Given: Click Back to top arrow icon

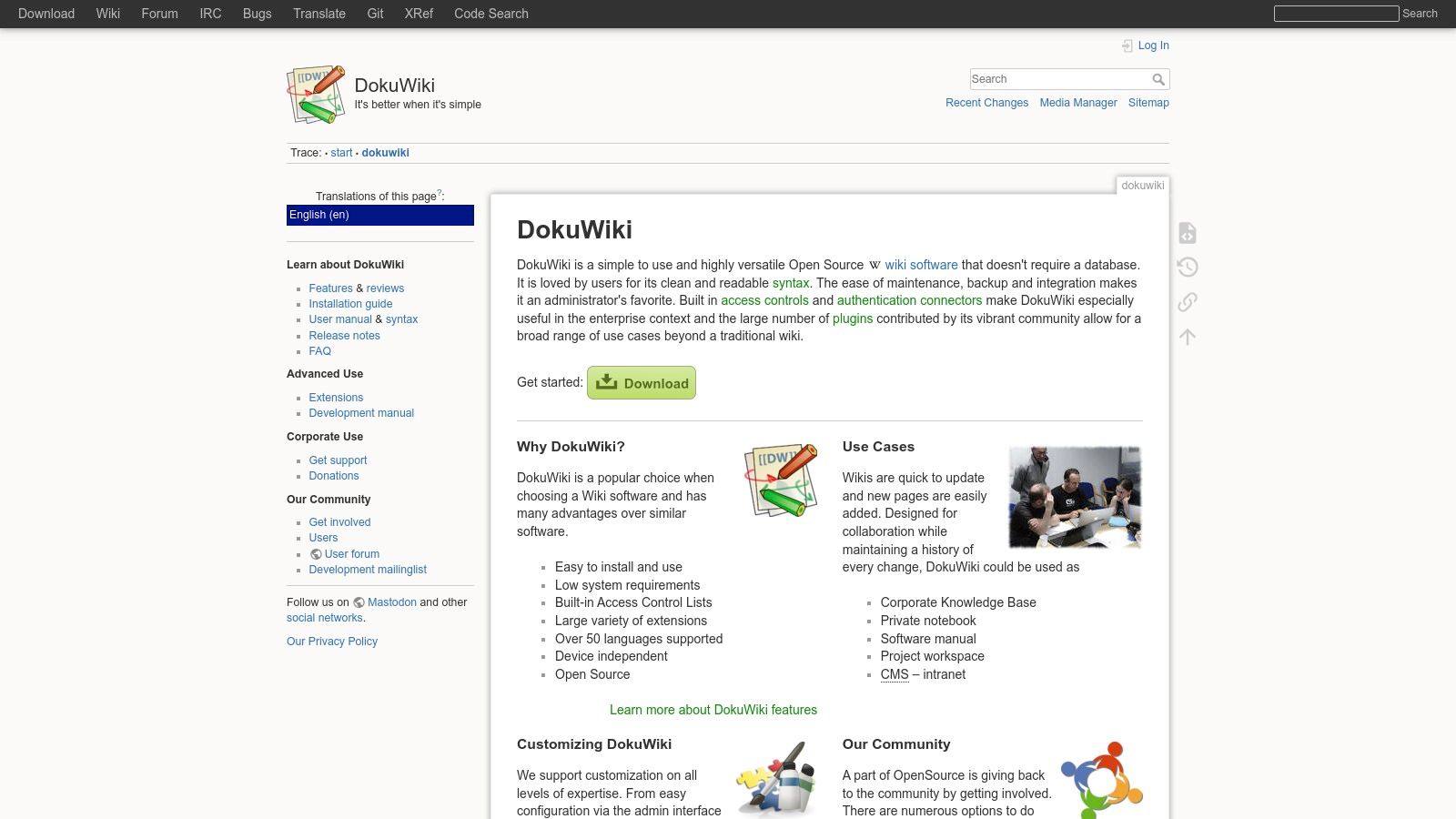Looking at the screenshot, I should click(x=1187, y=336).
